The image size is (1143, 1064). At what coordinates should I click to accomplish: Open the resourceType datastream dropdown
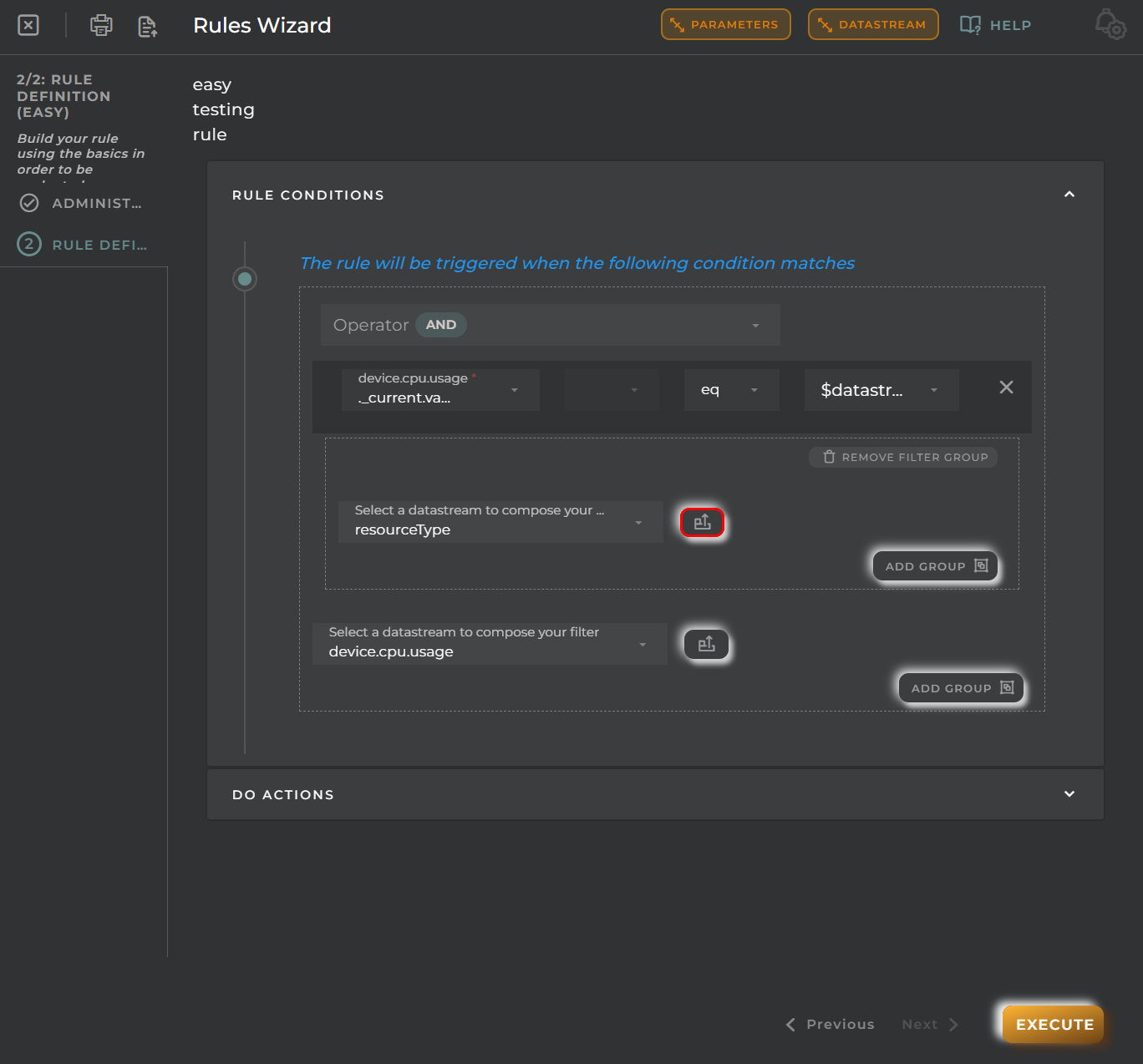point(500,522)
